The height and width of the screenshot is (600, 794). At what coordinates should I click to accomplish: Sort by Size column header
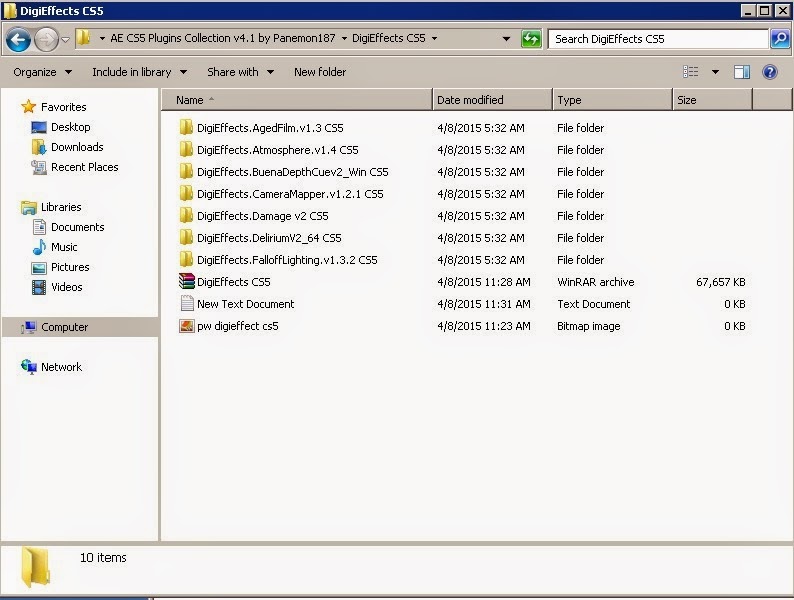tap(712, 100)
